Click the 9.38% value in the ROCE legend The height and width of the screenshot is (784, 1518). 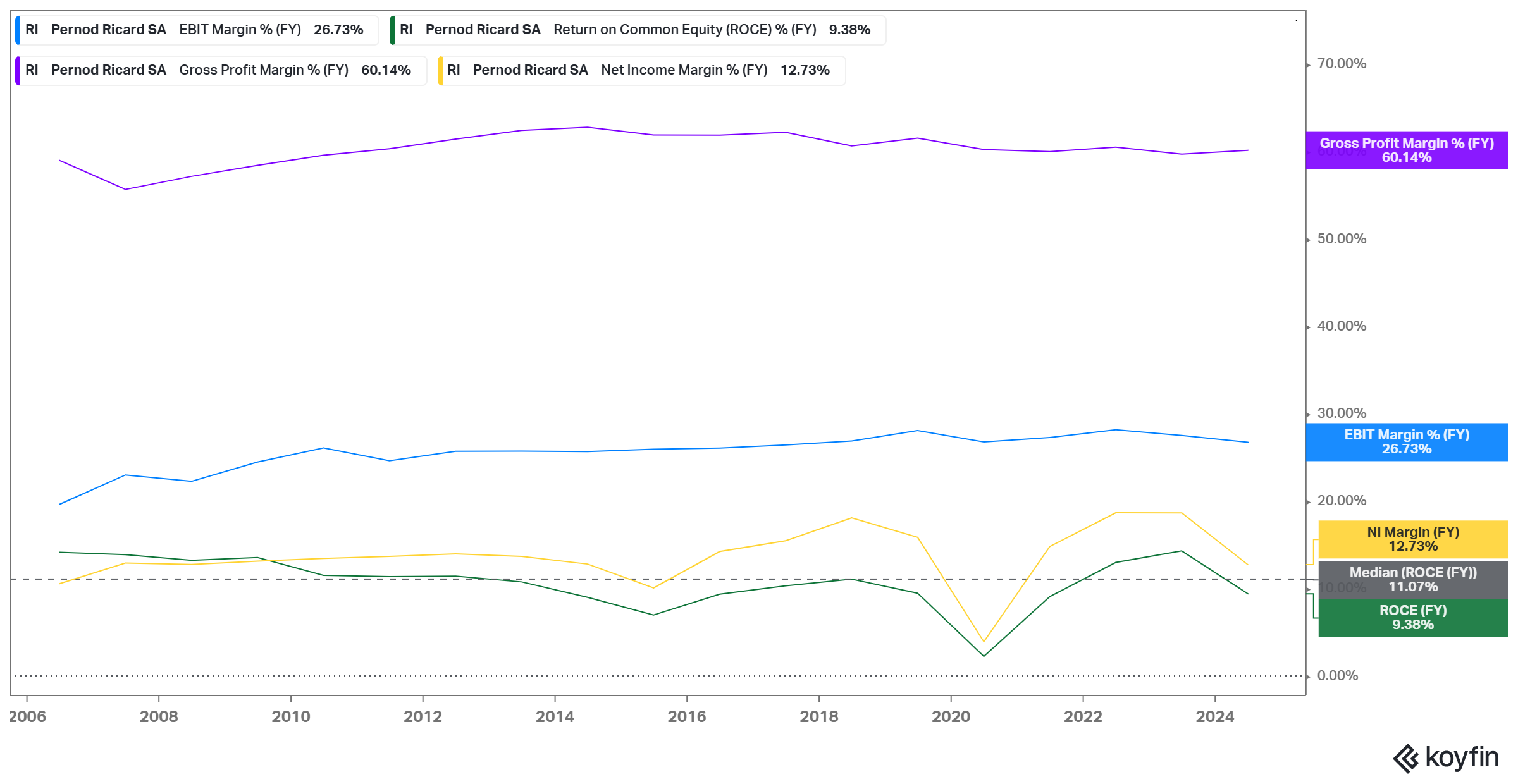pyautogui.click(x=849, y=30)
